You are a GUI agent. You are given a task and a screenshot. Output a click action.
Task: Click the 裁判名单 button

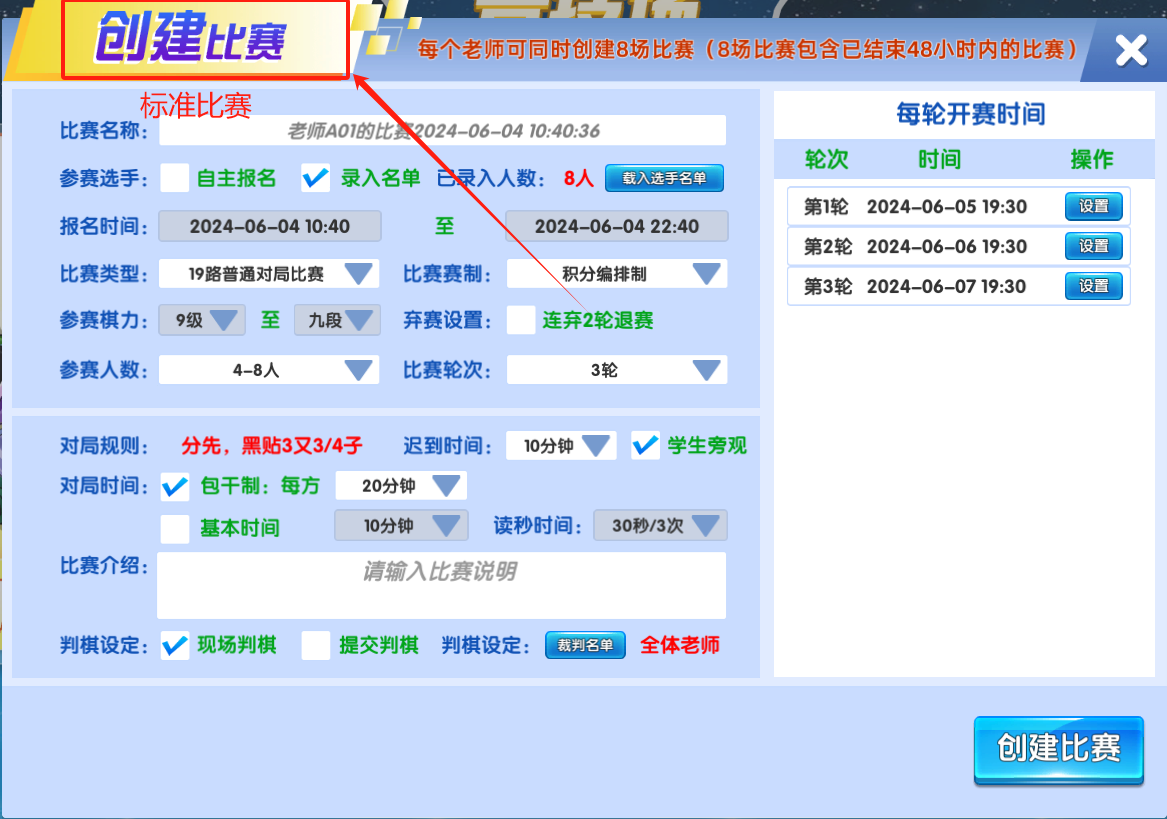pyautogui.click(x=585, y=646)
